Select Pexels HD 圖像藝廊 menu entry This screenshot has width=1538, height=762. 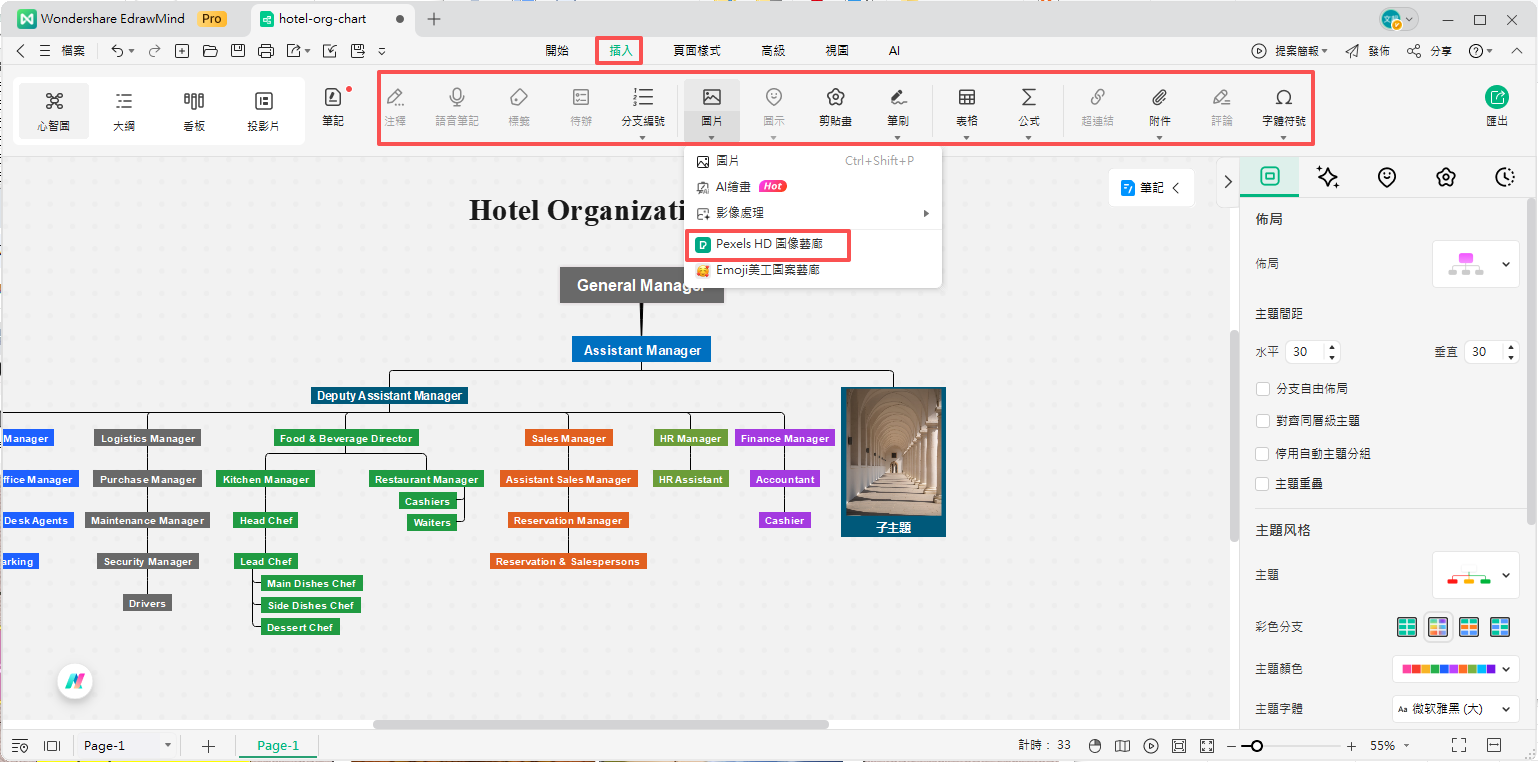click(x=768, y=244)
